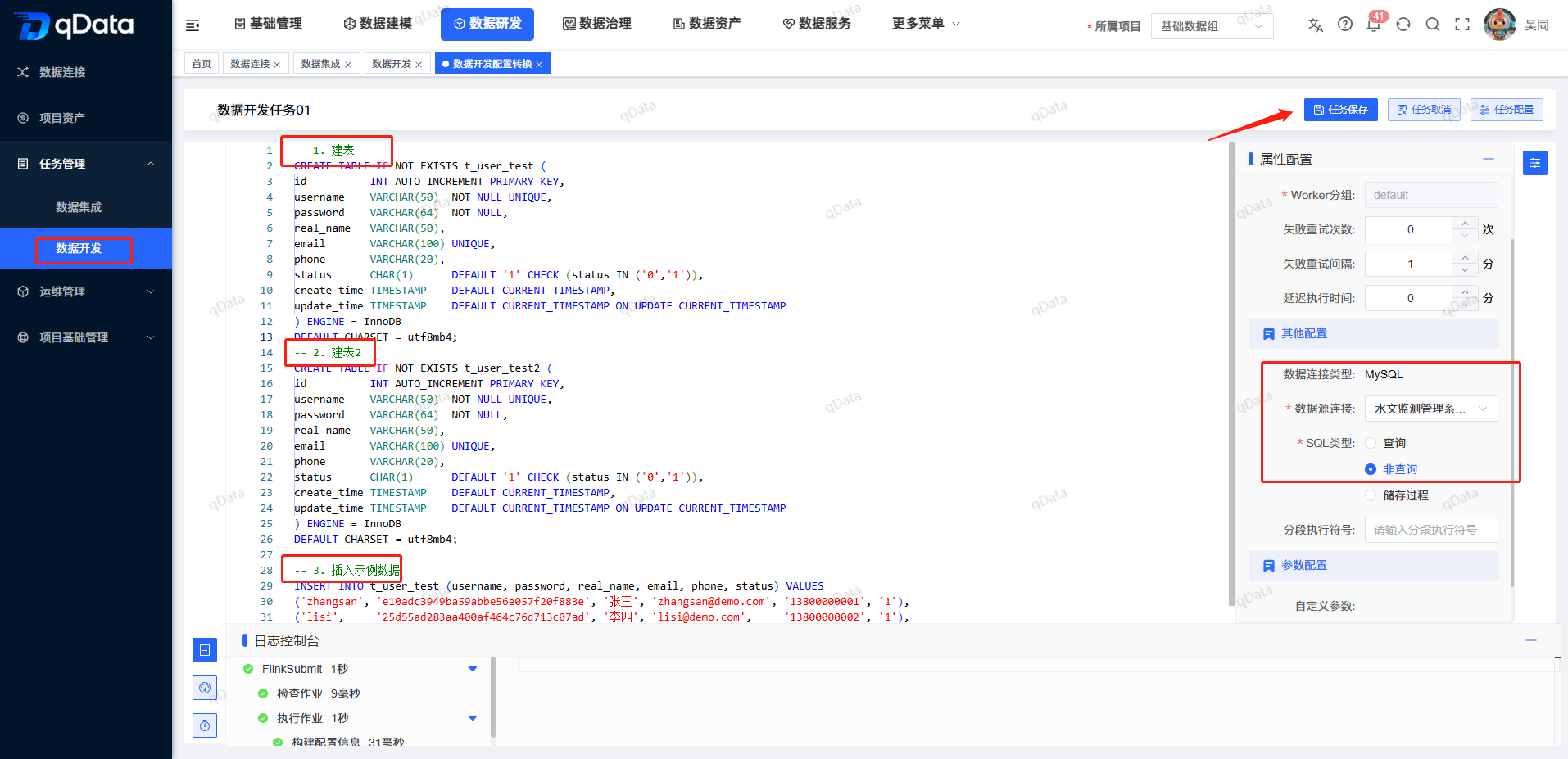Viewport: 1568px width, 759px height.
Task: Click the 任务配置 button
Action: coord(1507,110)
